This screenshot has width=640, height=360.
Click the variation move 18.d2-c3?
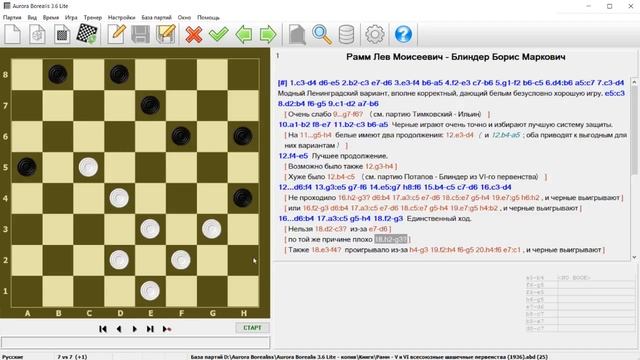click(331, 229)
